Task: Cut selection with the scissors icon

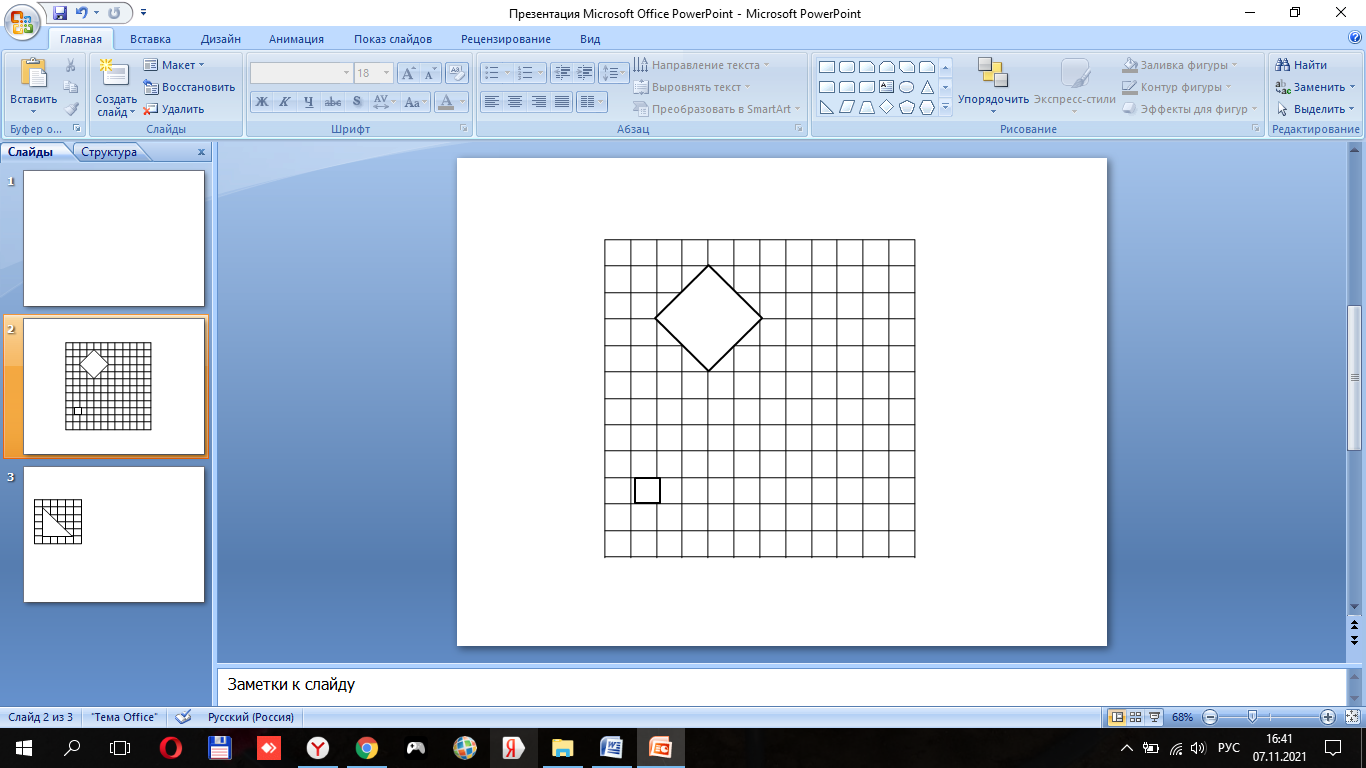Action: 71,65
